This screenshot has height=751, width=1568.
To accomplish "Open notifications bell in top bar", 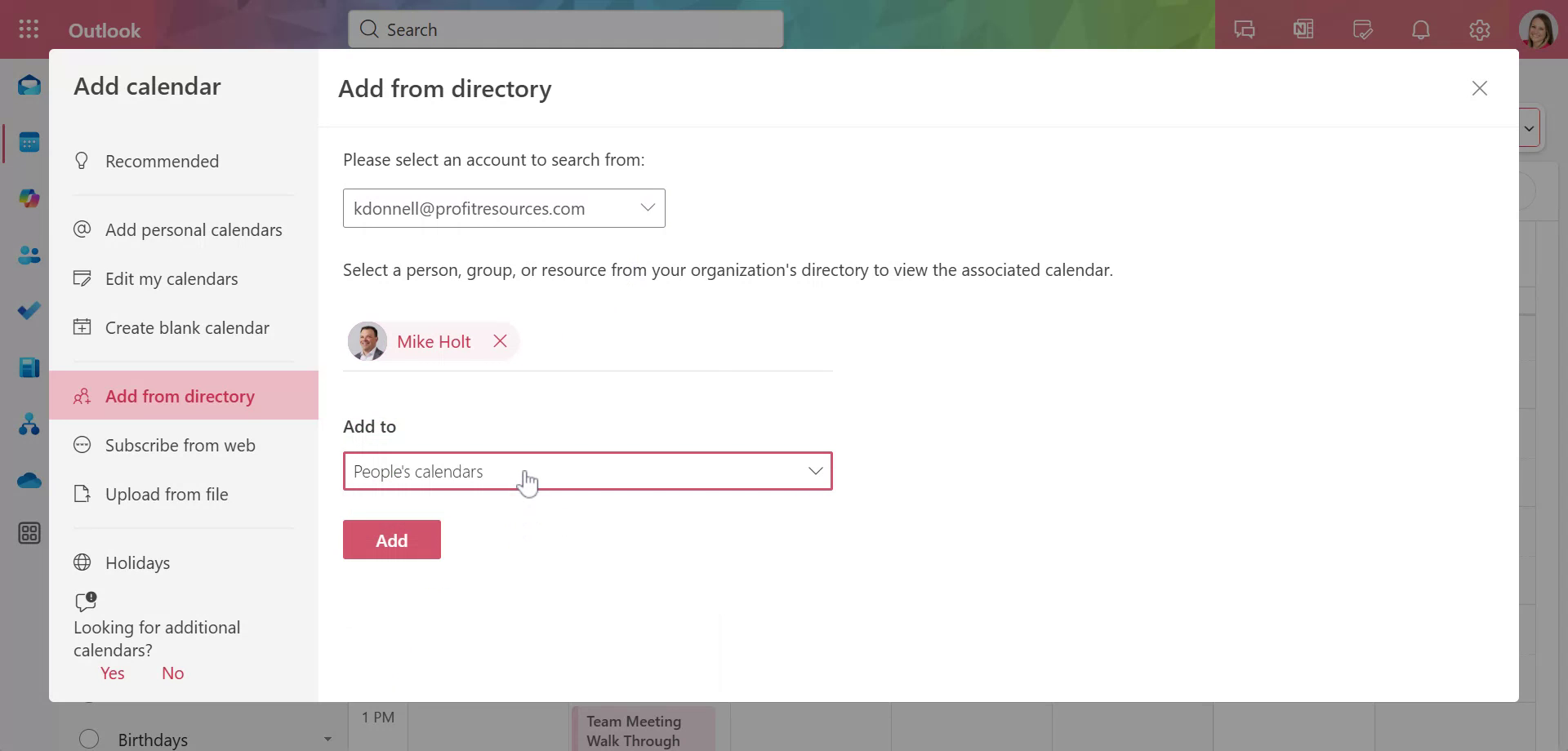I will tap(1421, 29).
